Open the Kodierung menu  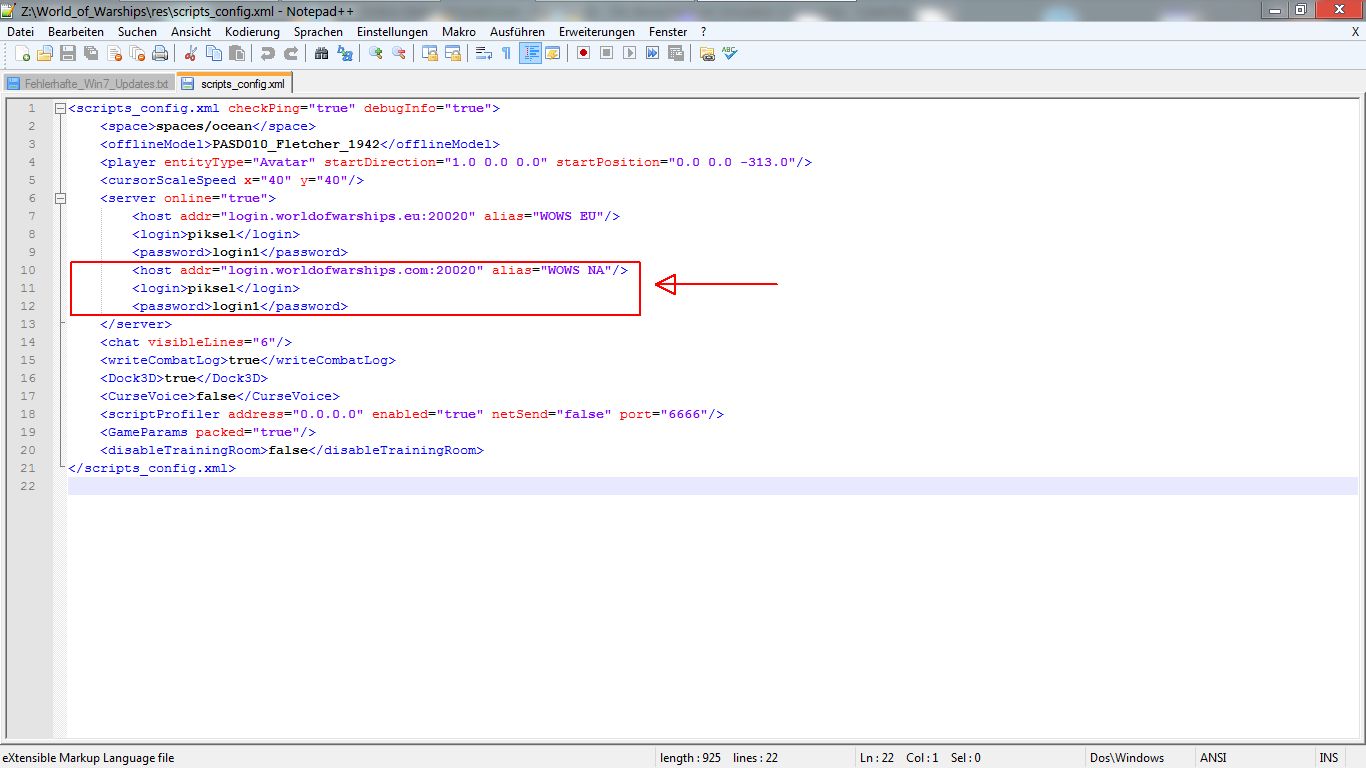[252, 32]
